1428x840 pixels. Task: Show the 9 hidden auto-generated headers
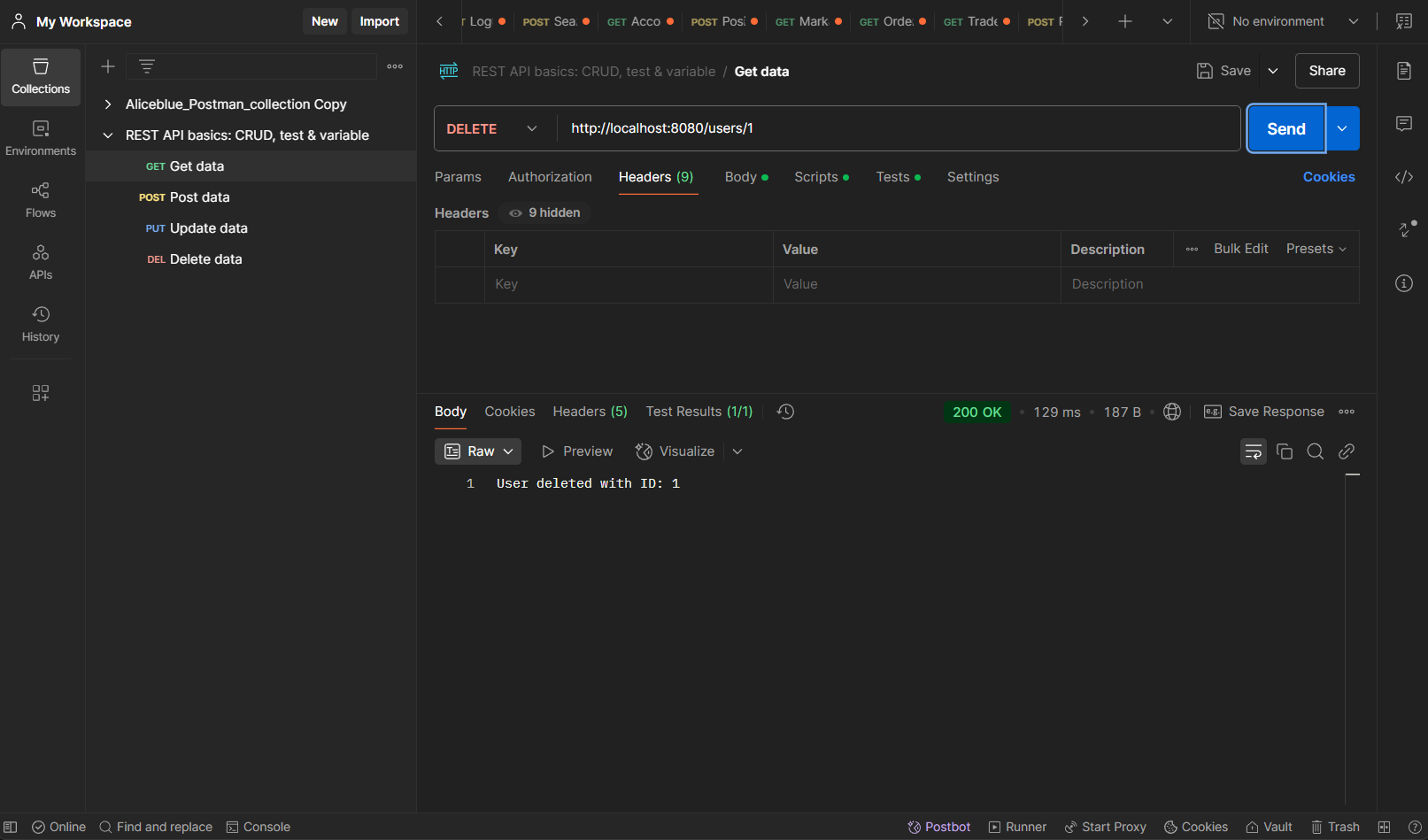click(x=544, y=213)
